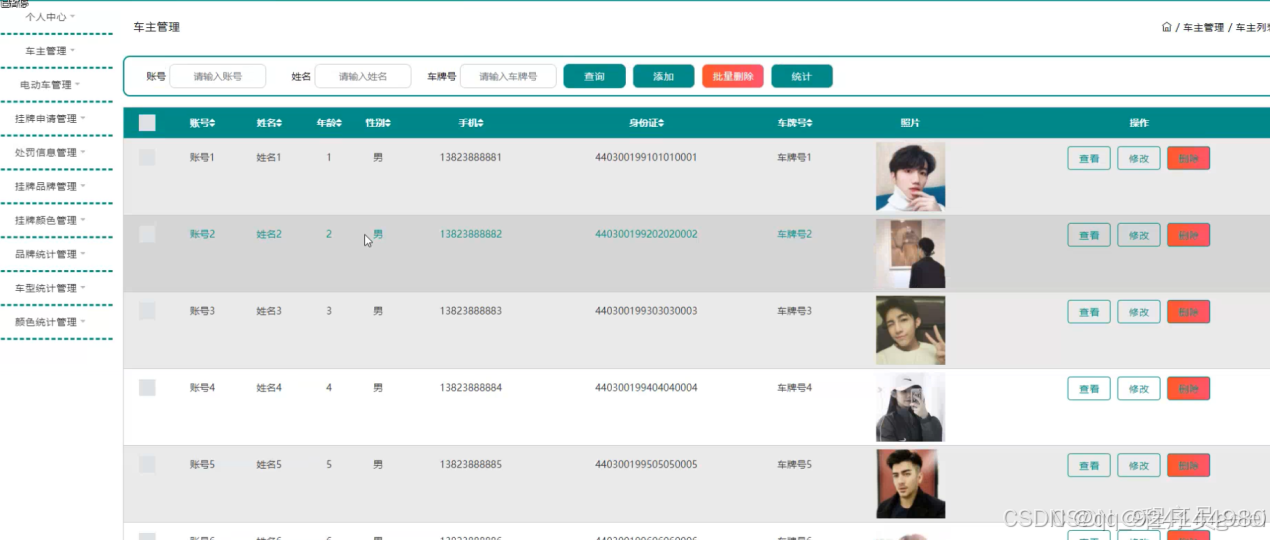Delete row 账号3 with red 删除 button

[x=1189, y=312]
